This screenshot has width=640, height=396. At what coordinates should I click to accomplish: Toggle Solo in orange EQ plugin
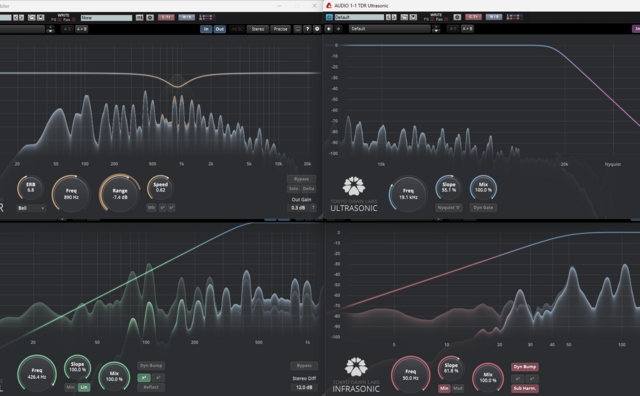[x=293, y=189]
